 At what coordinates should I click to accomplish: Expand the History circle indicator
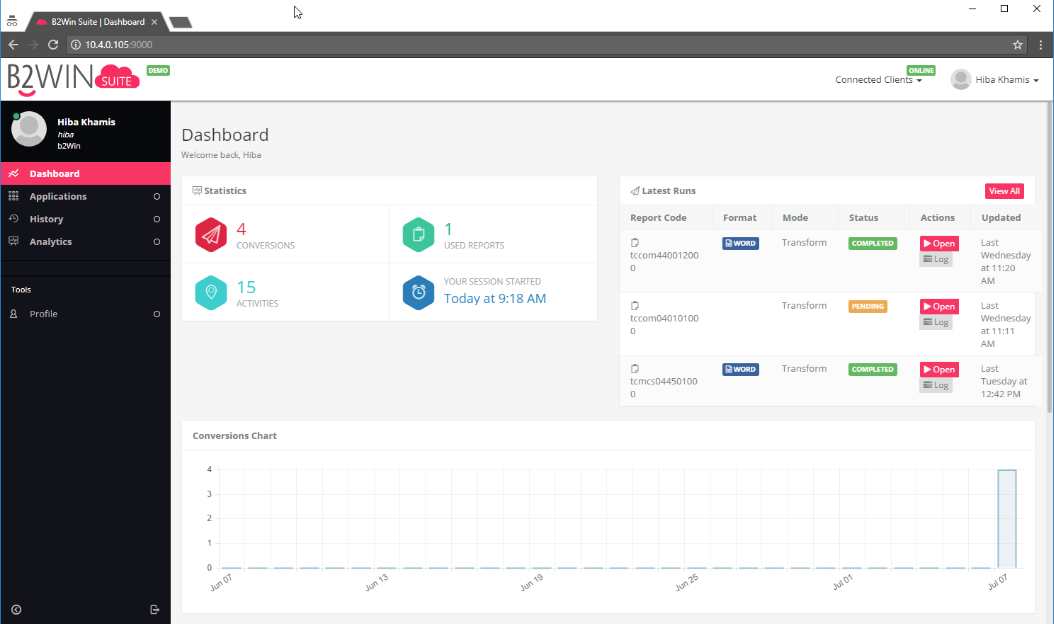[x=157, y=219]
